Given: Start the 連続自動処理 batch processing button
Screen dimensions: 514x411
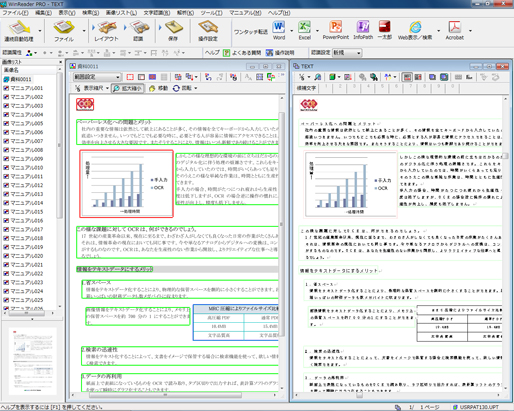Looking at the screenshot, I should [19, 31].
